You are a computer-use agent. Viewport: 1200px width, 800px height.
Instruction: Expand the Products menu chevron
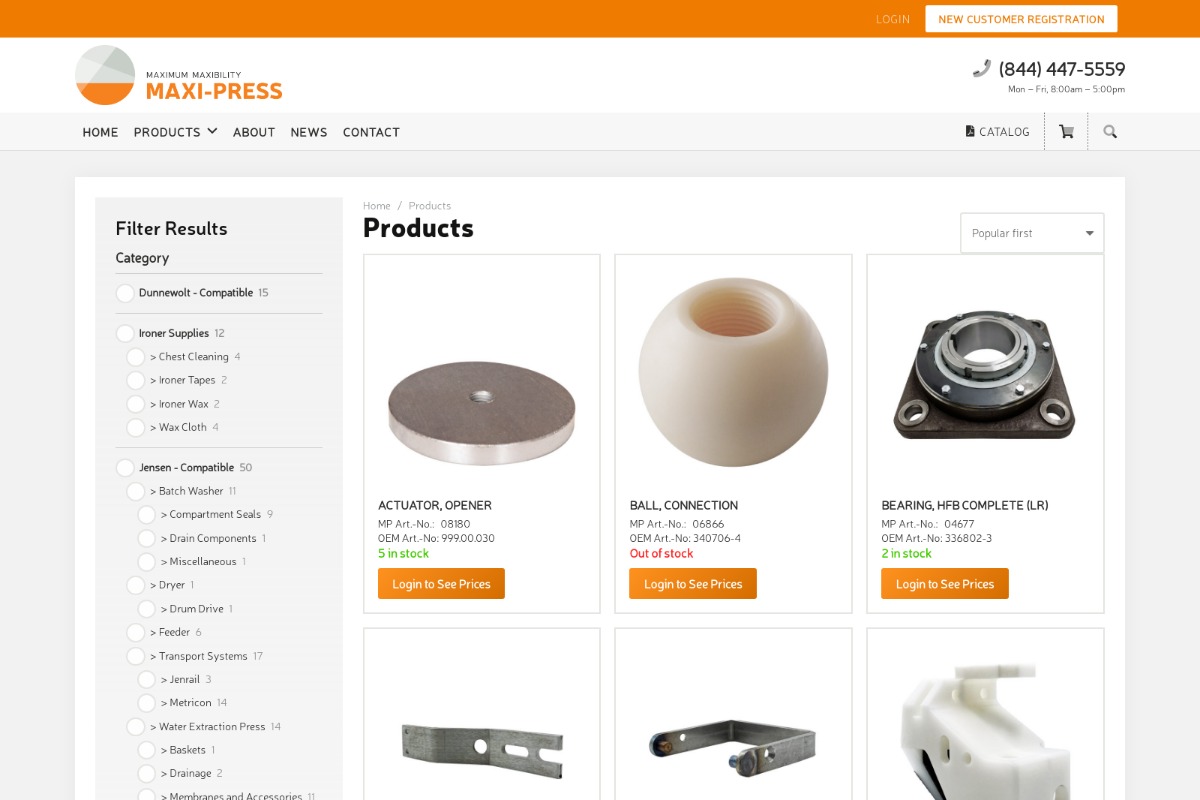pyautogui.click(x=212, y=131)
